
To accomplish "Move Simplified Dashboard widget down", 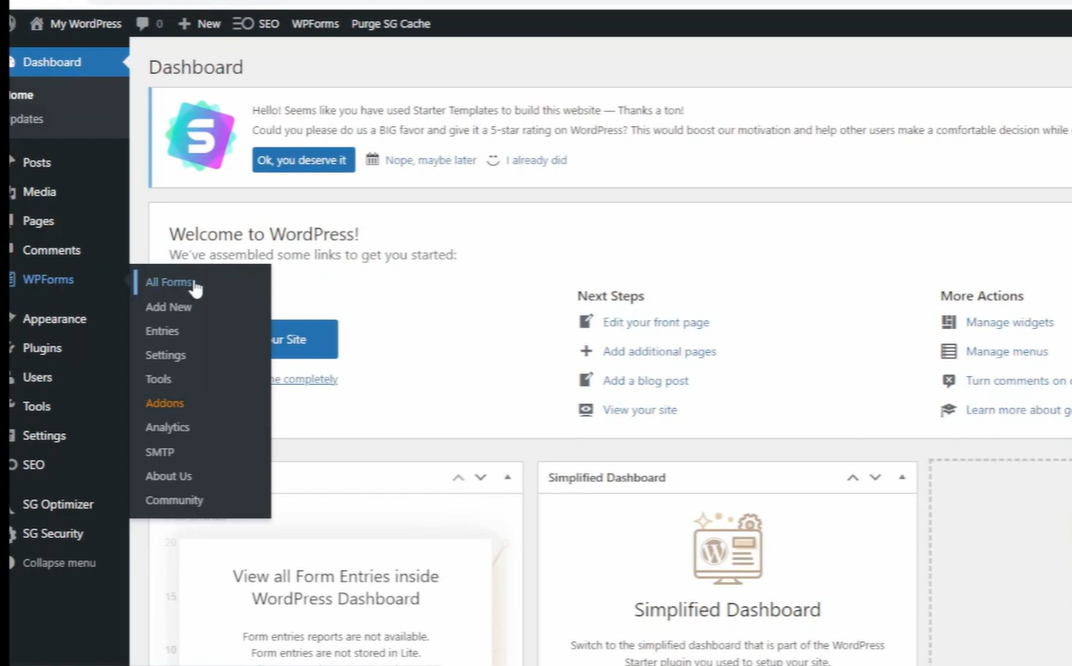I will (875, 477).
